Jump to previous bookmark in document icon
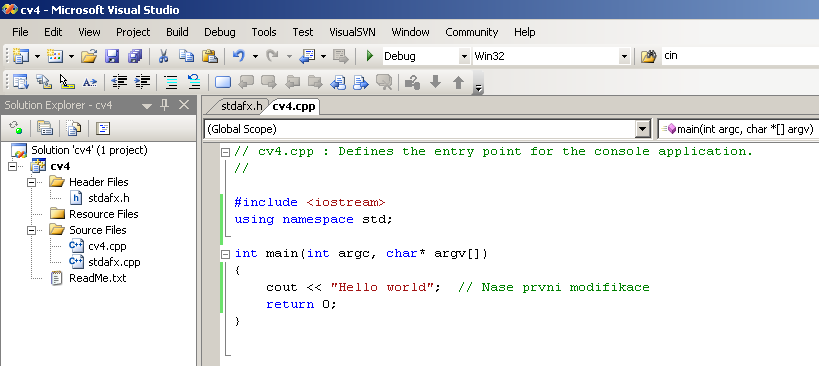Image resolution: width=819 pixels, height=366 pixels. tap(338, 82)
